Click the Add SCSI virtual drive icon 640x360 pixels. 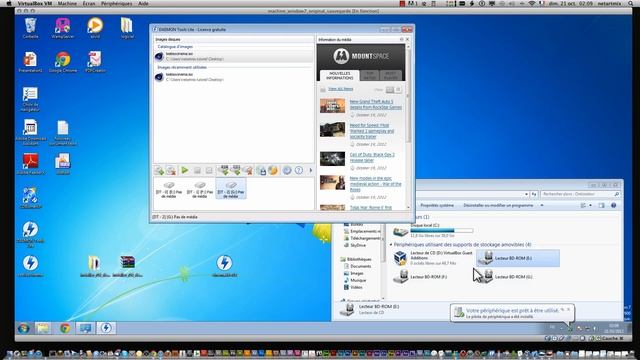pos(236,170)
